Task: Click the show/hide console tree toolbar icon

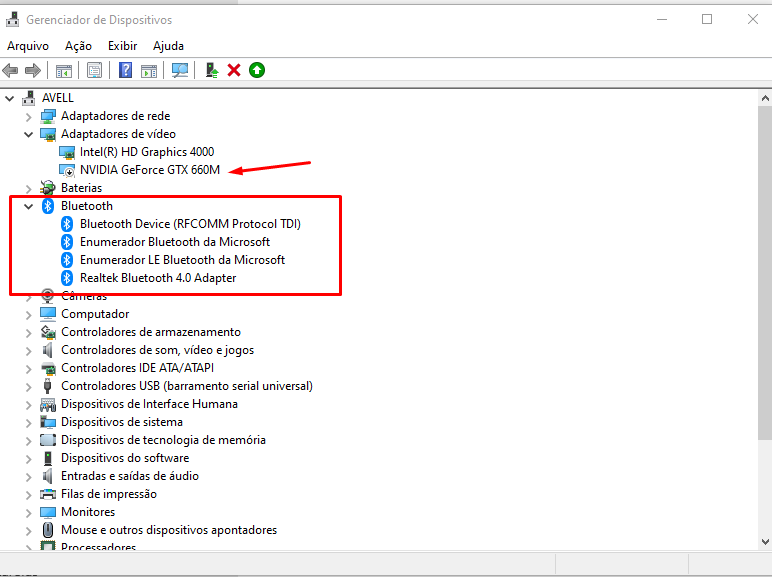Action: click(x=64, y=70)
